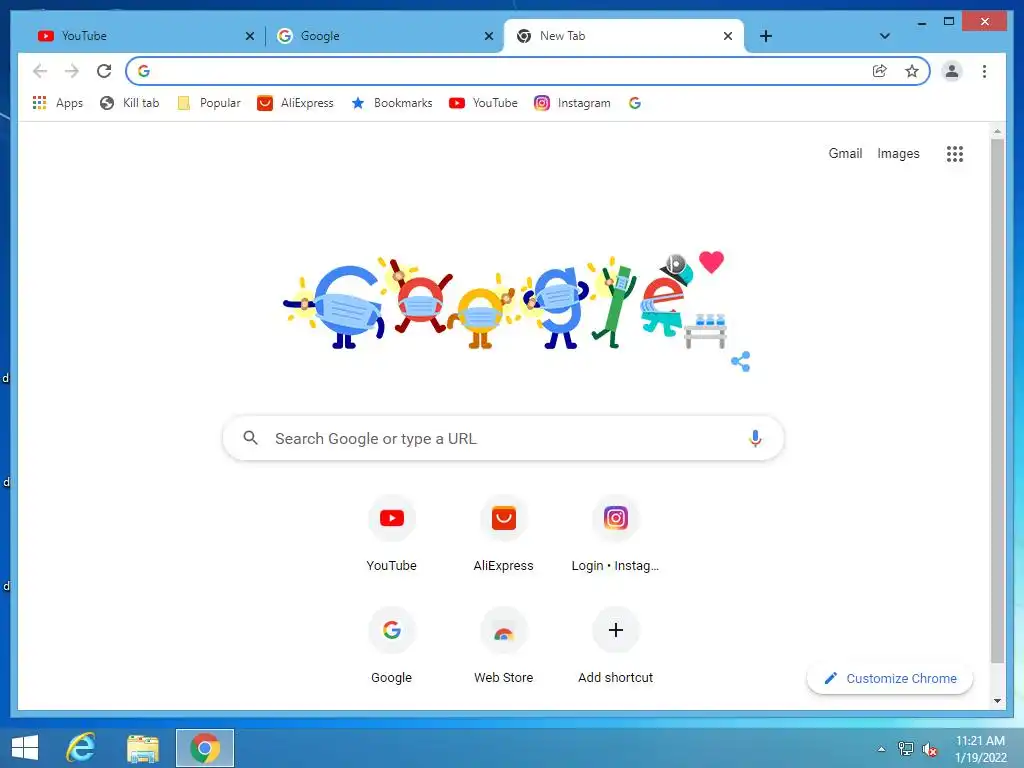Select the New Tab tab

click(622, 36)
